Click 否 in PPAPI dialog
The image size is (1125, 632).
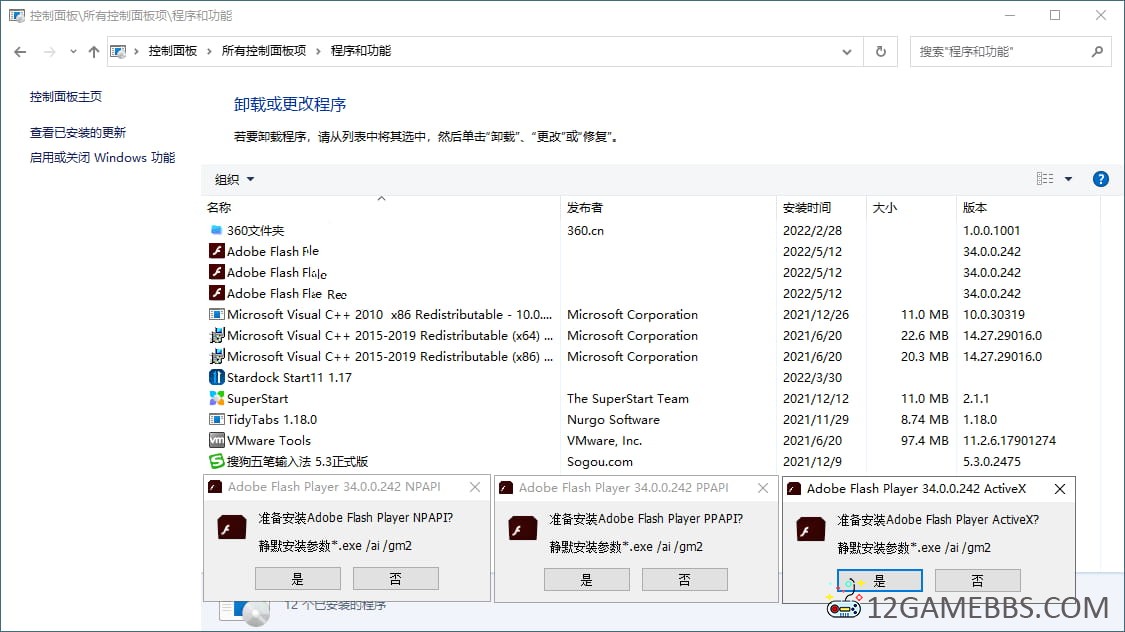tap(684, 580)
